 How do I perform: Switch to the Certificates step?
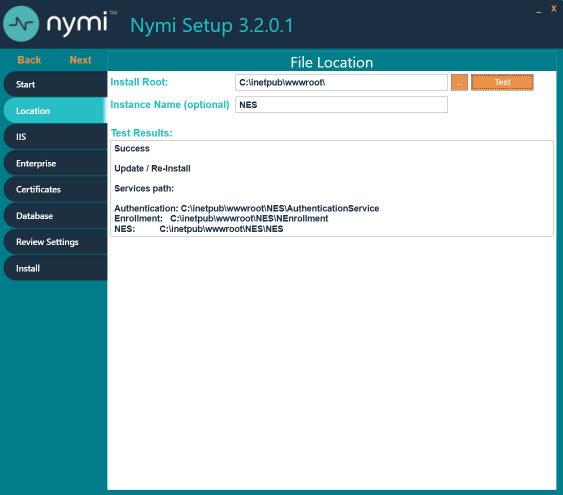tap(55, 190)
